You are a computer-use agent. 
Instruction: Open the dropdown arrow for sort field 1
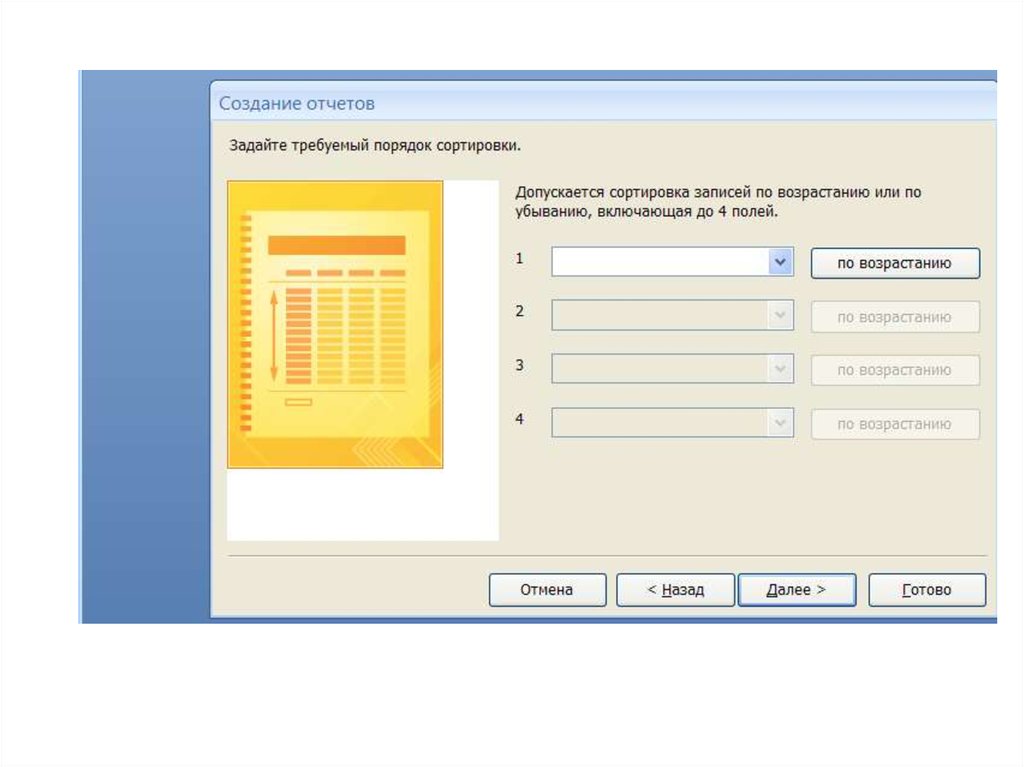(780, 262)
